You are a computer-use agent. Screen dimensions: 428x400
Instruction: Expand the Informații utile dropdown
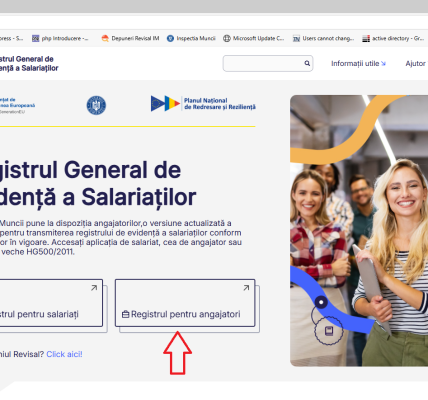pos(358,63)
